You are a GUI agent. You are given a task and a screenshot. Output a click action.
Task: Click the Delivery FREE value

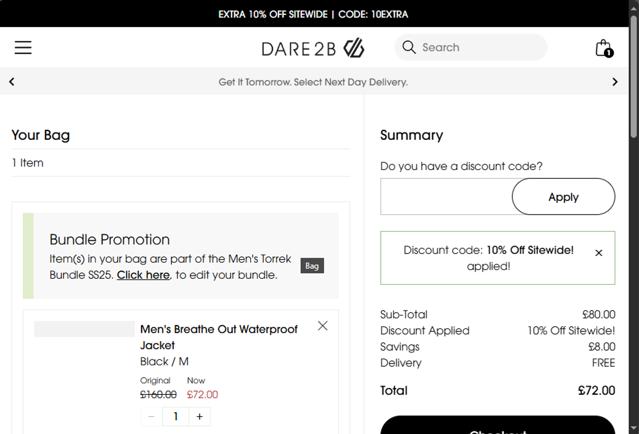click(x=604, y=363)
